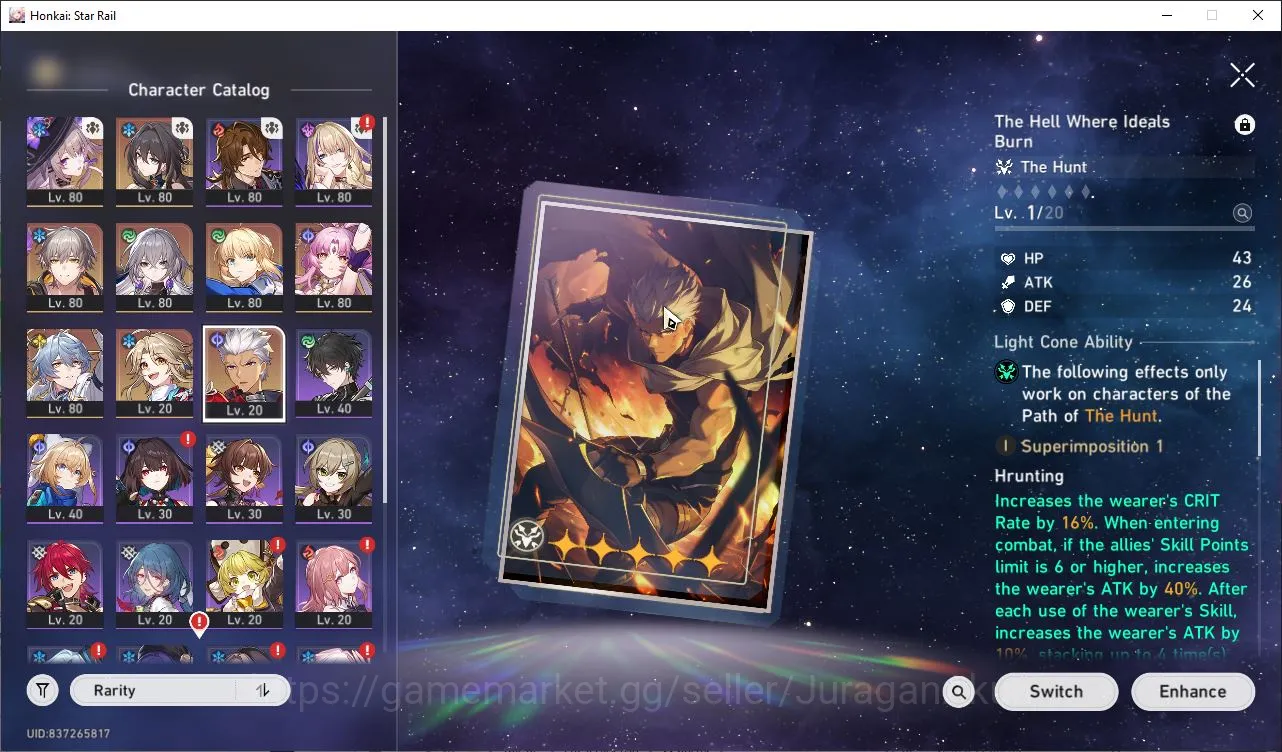Select the brown-haired Fire man Lv. 80
This screenshot has width=1282, height=752.
click(244, 161)
